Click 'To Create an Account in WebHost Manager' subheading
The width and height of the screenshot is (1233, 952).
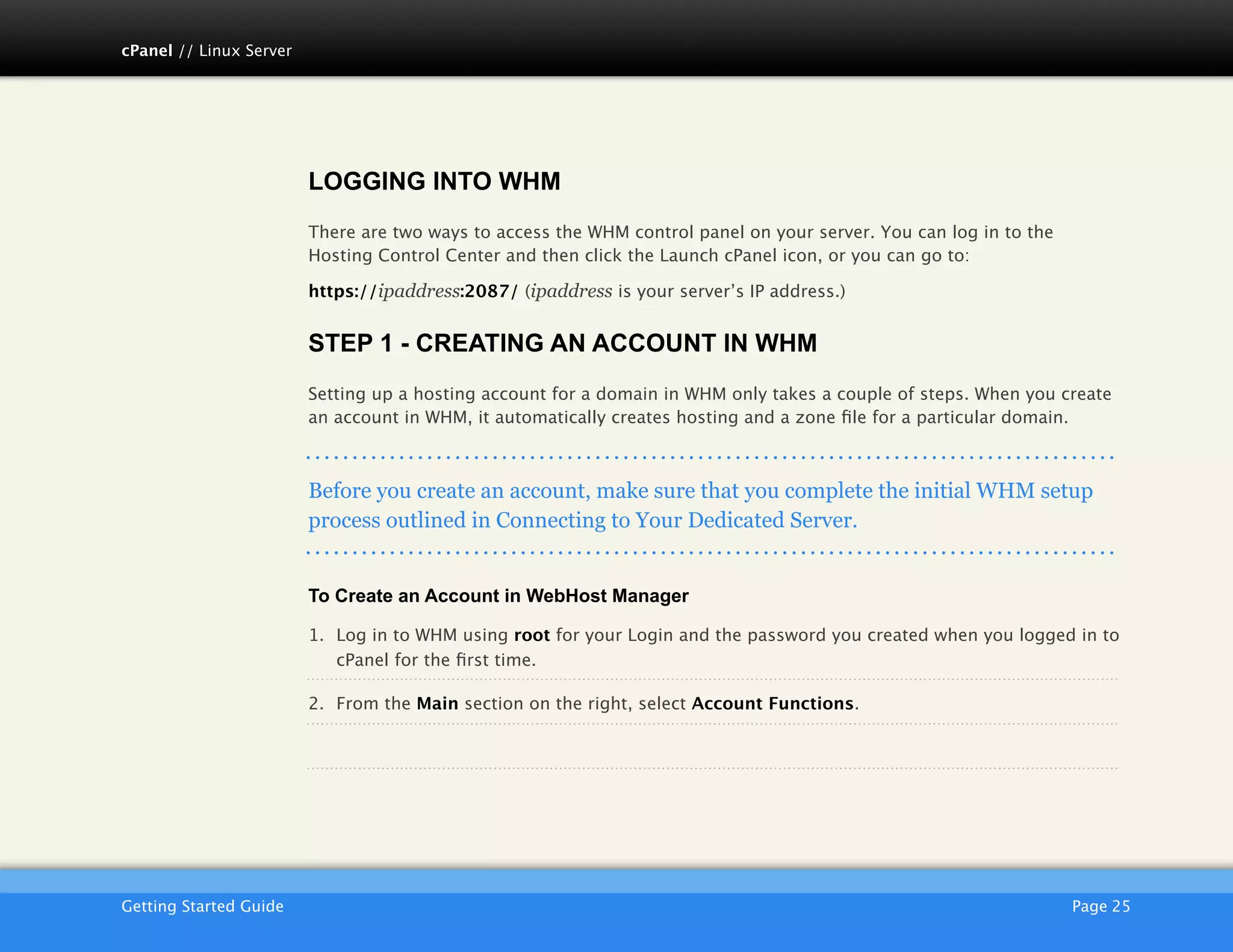tap(498, 596)
